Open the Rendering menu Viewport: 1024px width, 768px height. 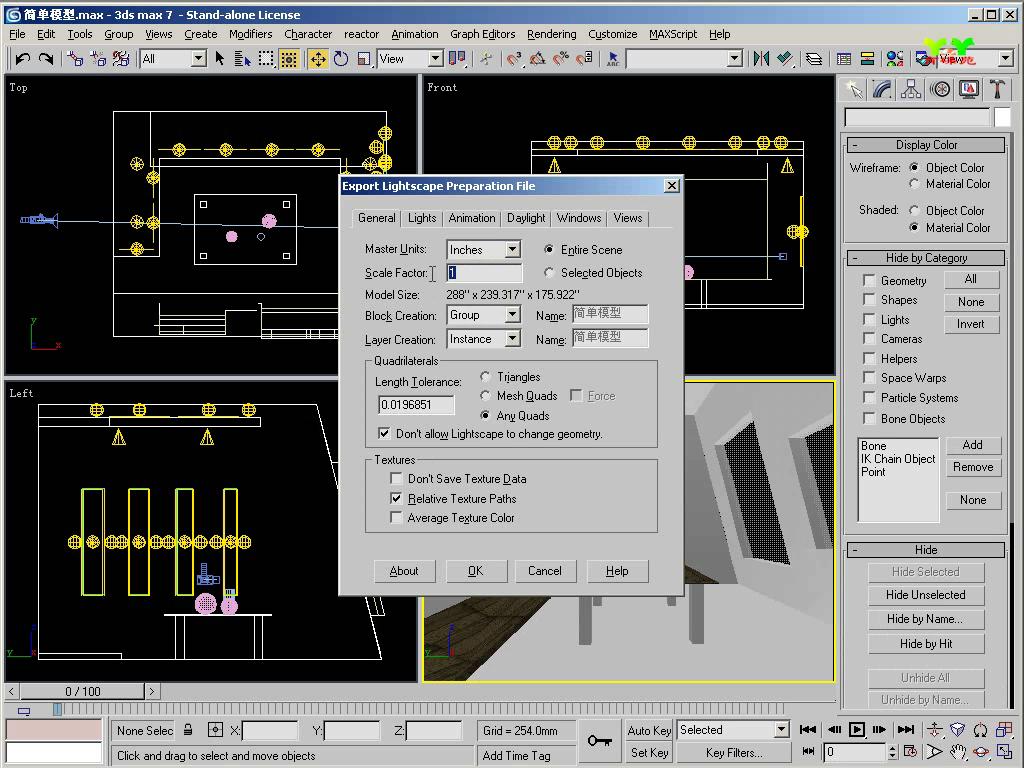point(552,34)
